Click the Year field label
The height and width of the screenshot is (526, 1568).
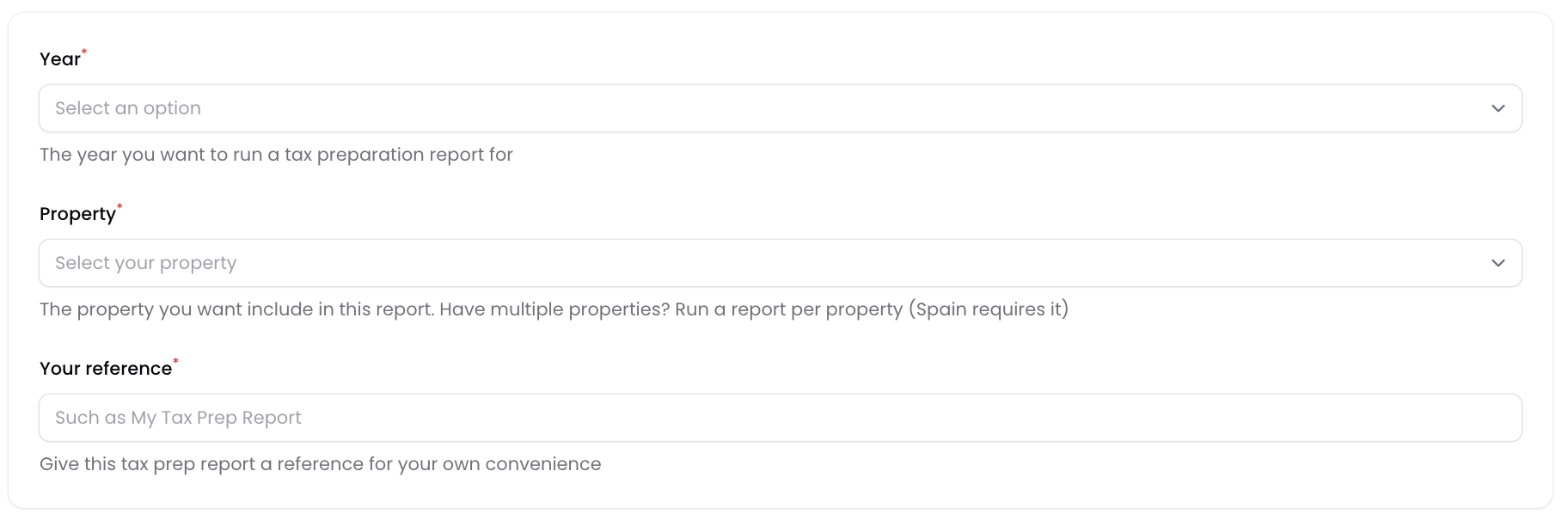coord(59,59)
